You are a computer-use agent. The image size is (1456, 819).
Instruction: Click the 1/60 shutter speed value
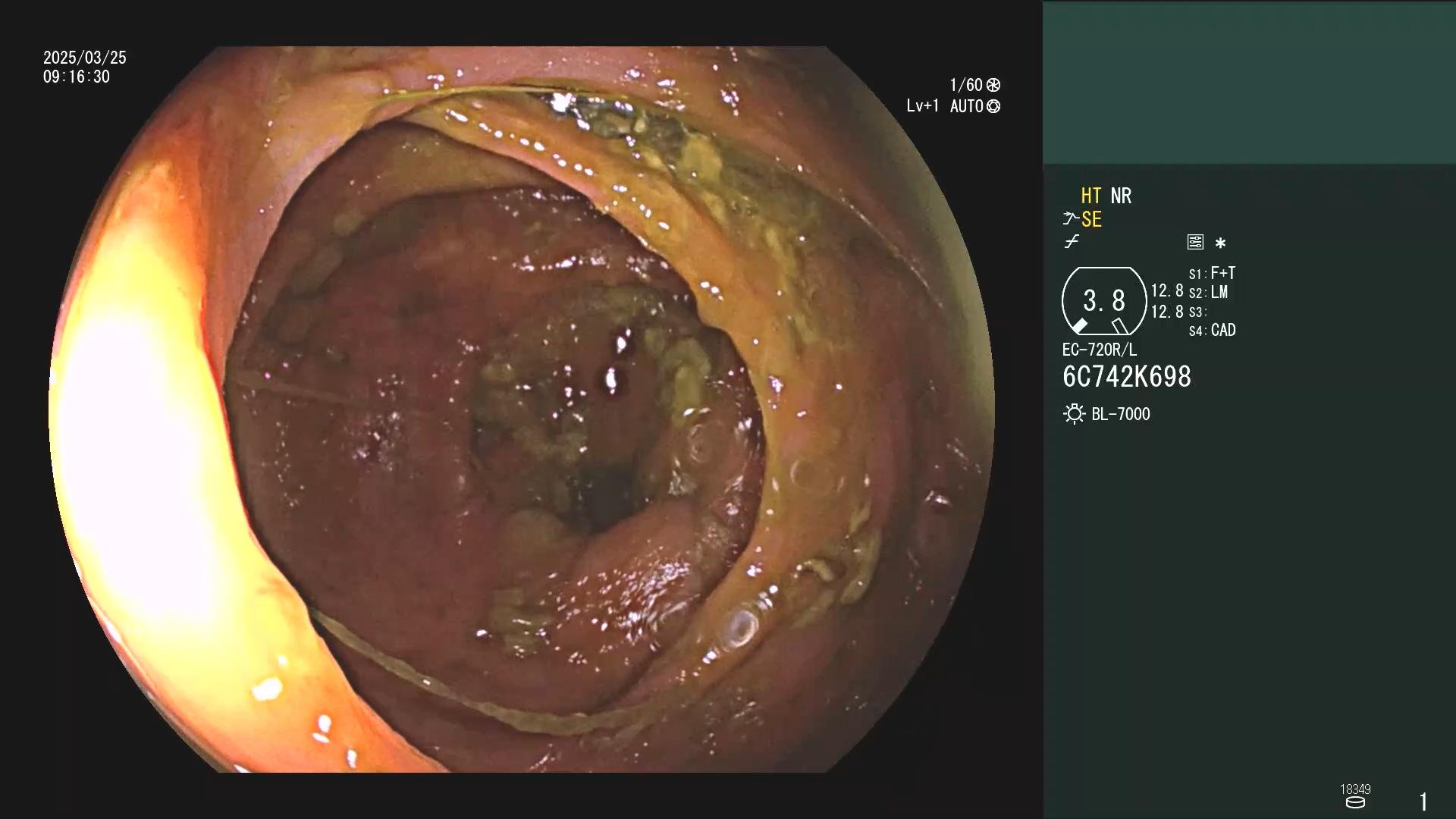pyautogui.click(x=966, y=85)
